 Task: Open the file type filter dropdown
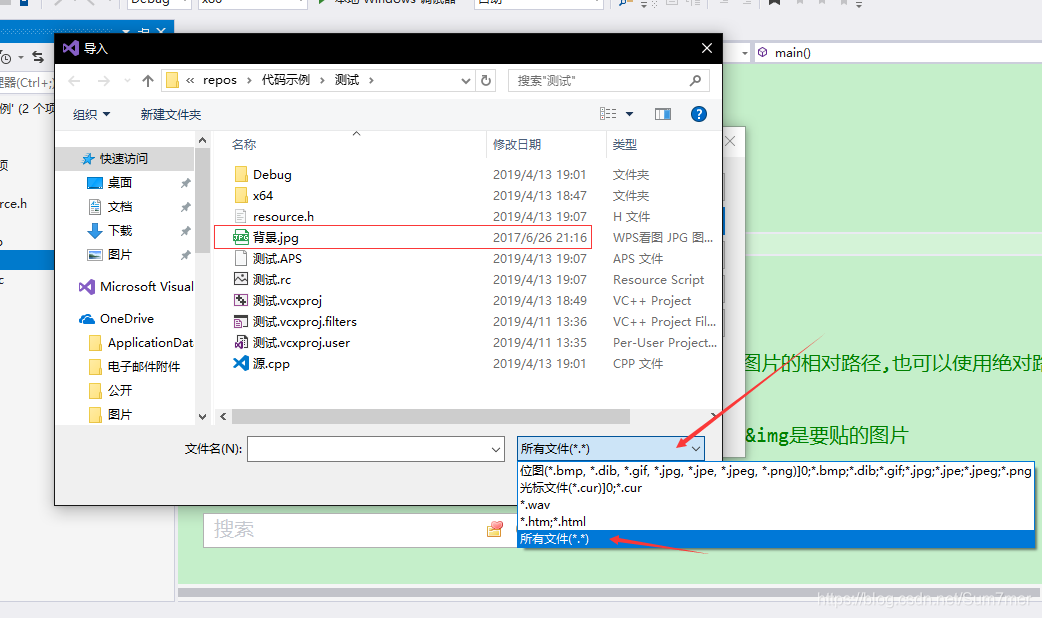click(610, 449)
